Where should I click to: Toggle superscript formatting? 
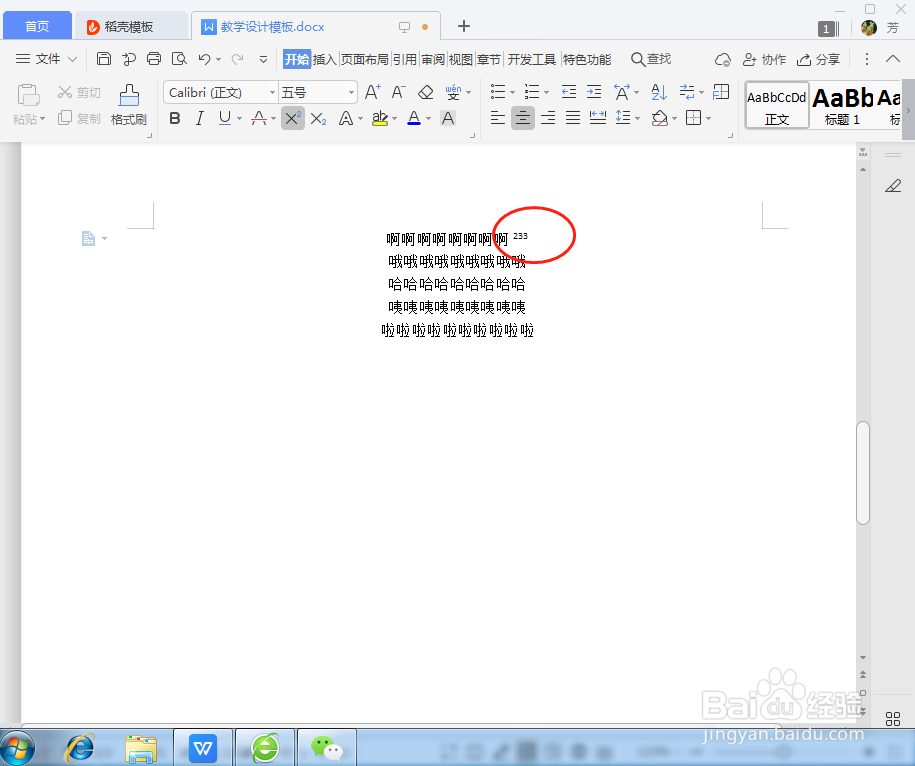292,117
